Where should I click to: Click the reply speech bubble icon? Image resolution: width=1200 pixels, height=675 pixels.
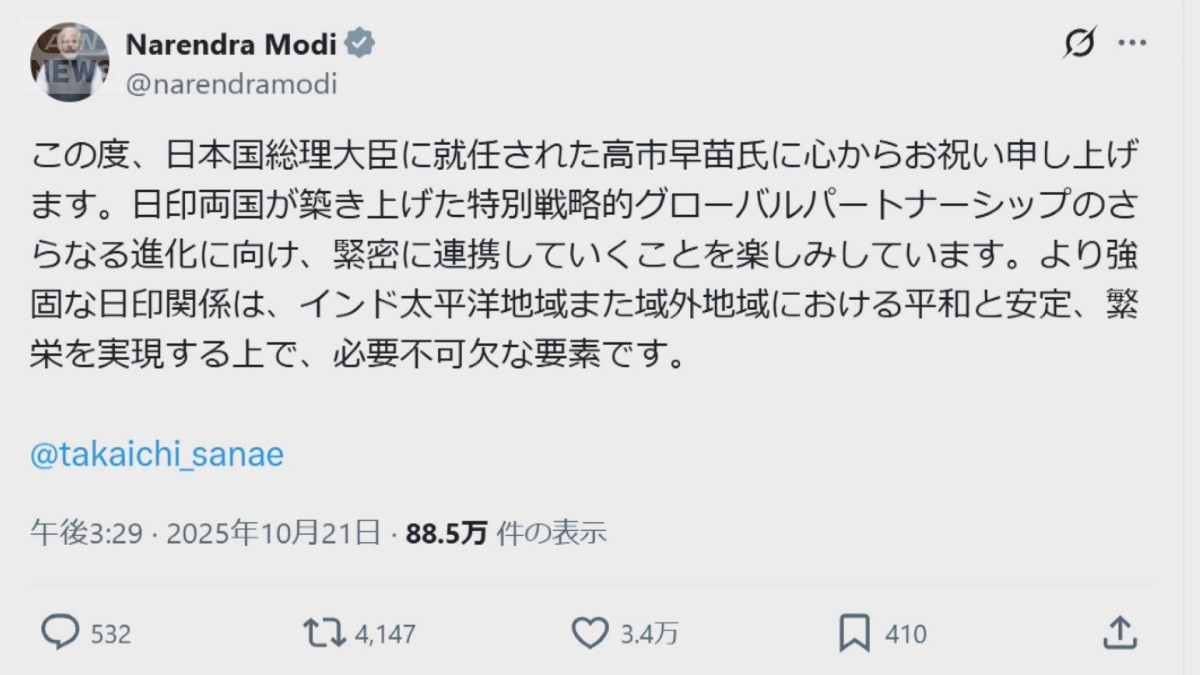click(x=60, y=632)
